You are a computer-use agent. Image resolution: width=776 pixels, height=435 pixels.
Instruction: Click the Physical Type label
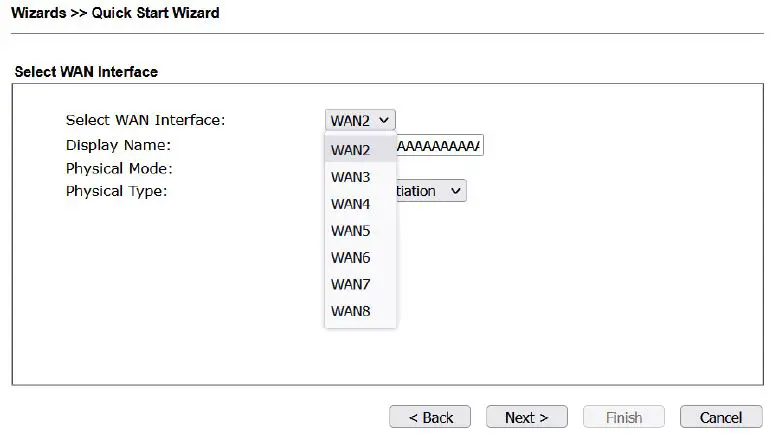coord(116,191)
